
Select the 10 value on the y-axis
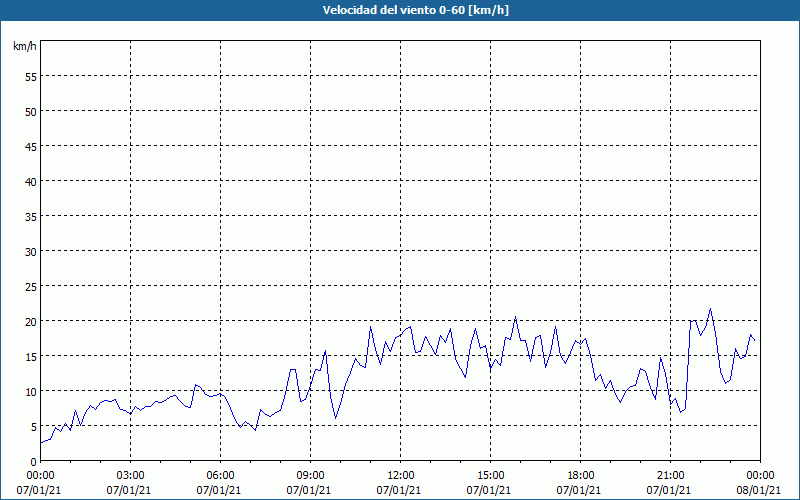[31, 391]
